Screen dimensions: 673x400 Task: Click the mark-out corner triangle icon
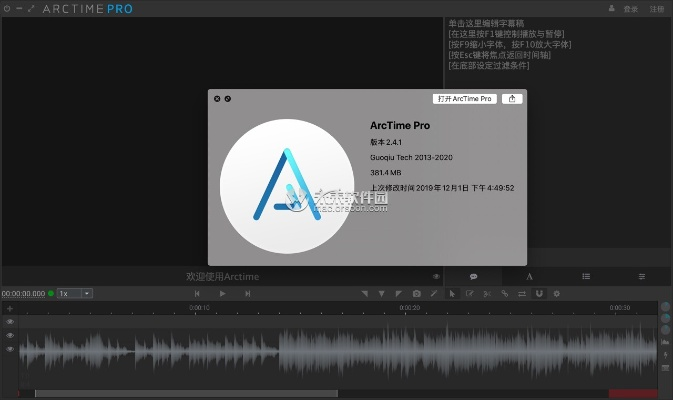pos(399,294)
